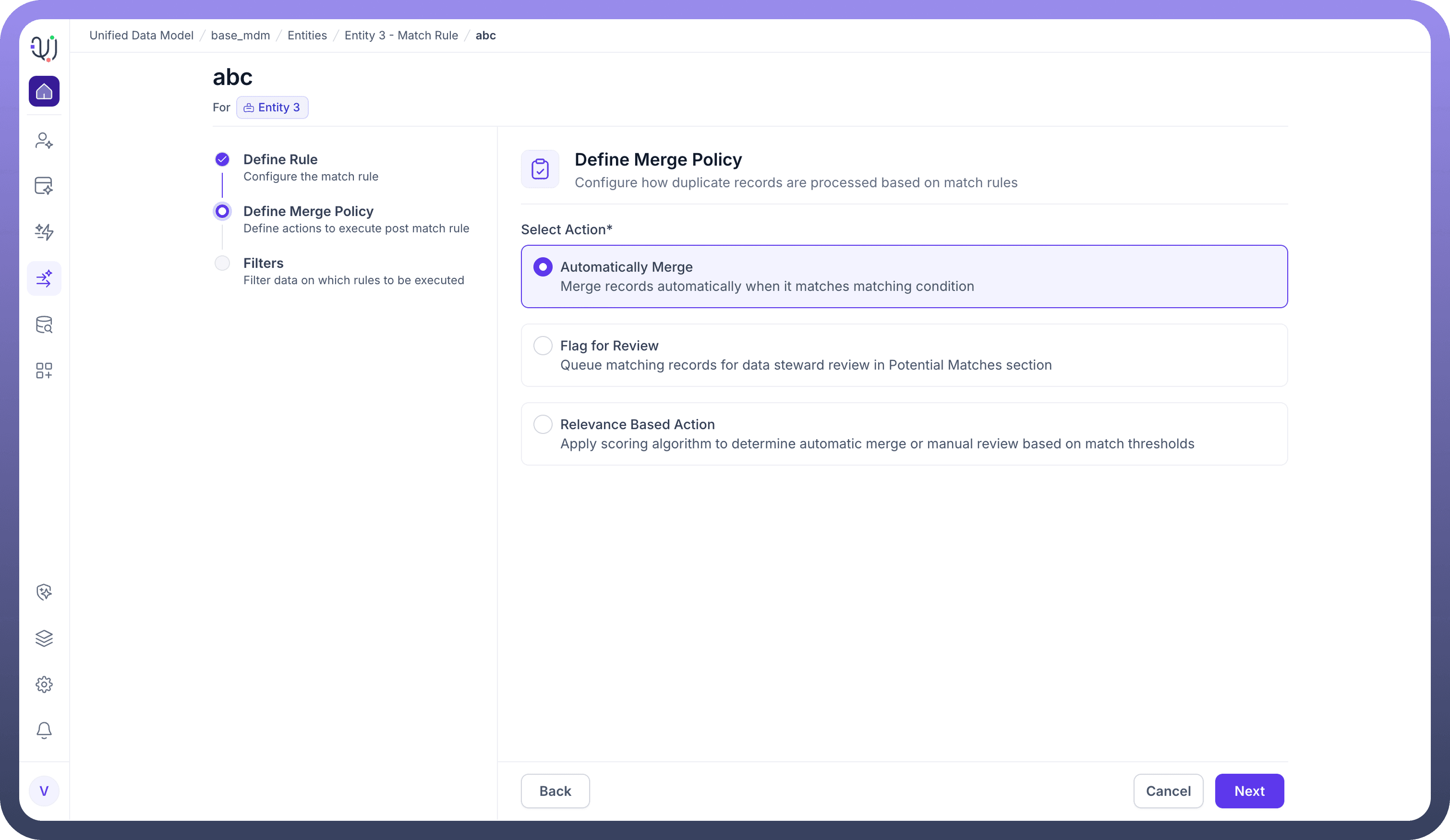Open the notifications bell icon
The image size is (1450, 840).
pos(44,730)
